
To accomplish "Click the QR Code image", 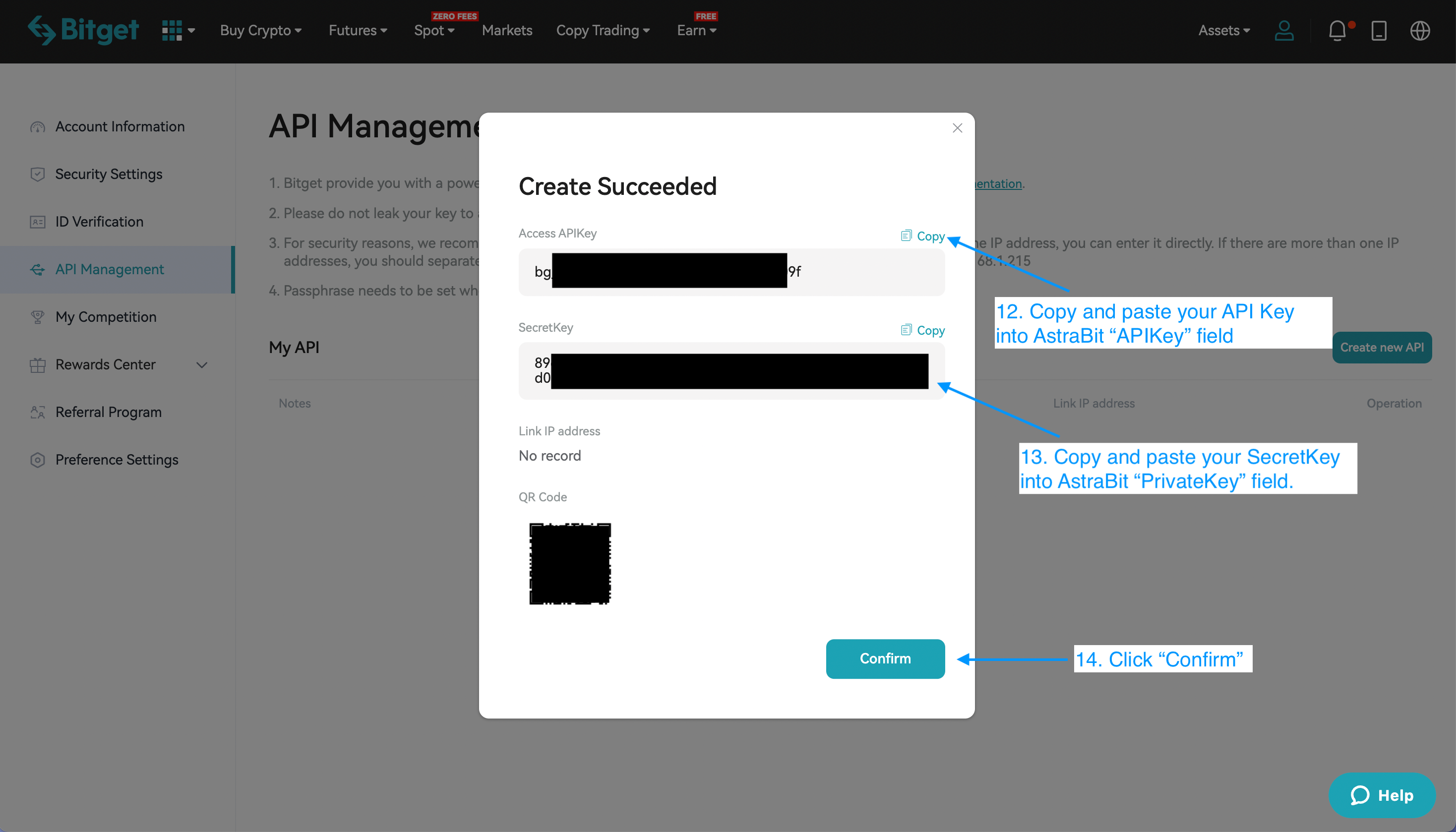I will (570, 563).
